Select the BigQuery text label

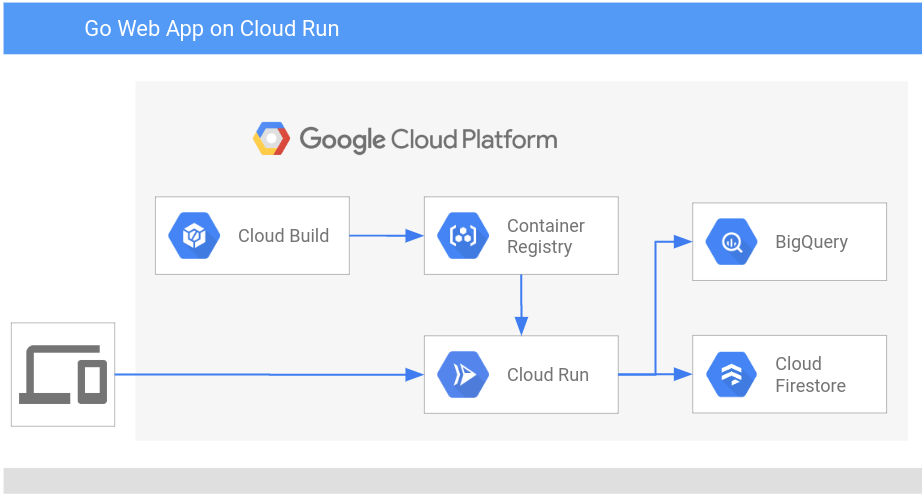click(811, 242)
